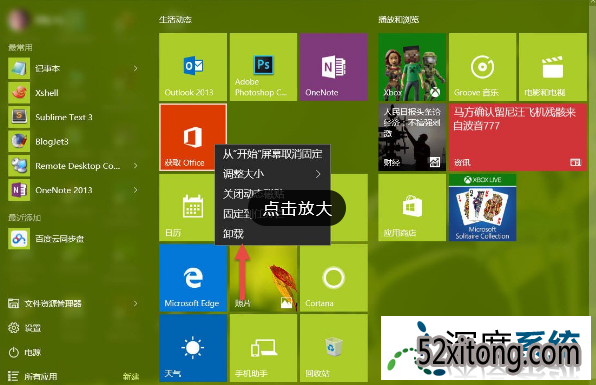Open the purple OneNote tile
This screenshot has height=385, width=596.
334,67
